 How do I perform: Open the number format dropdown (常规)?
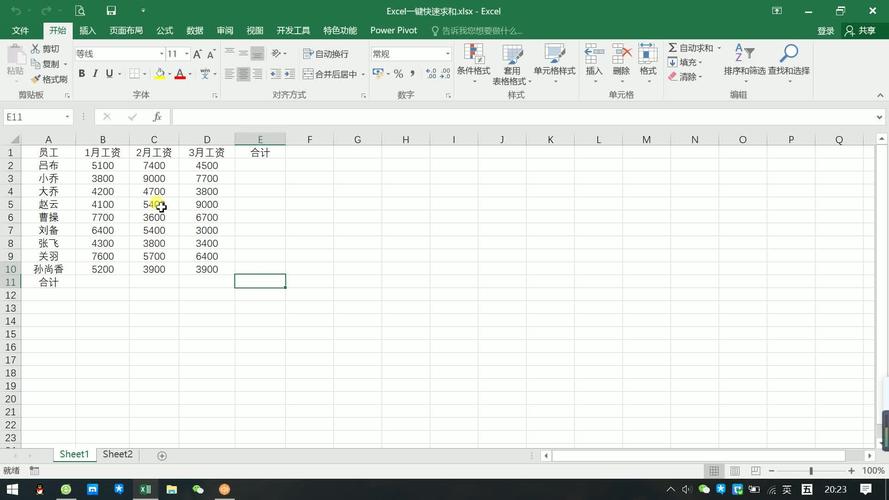447,54
